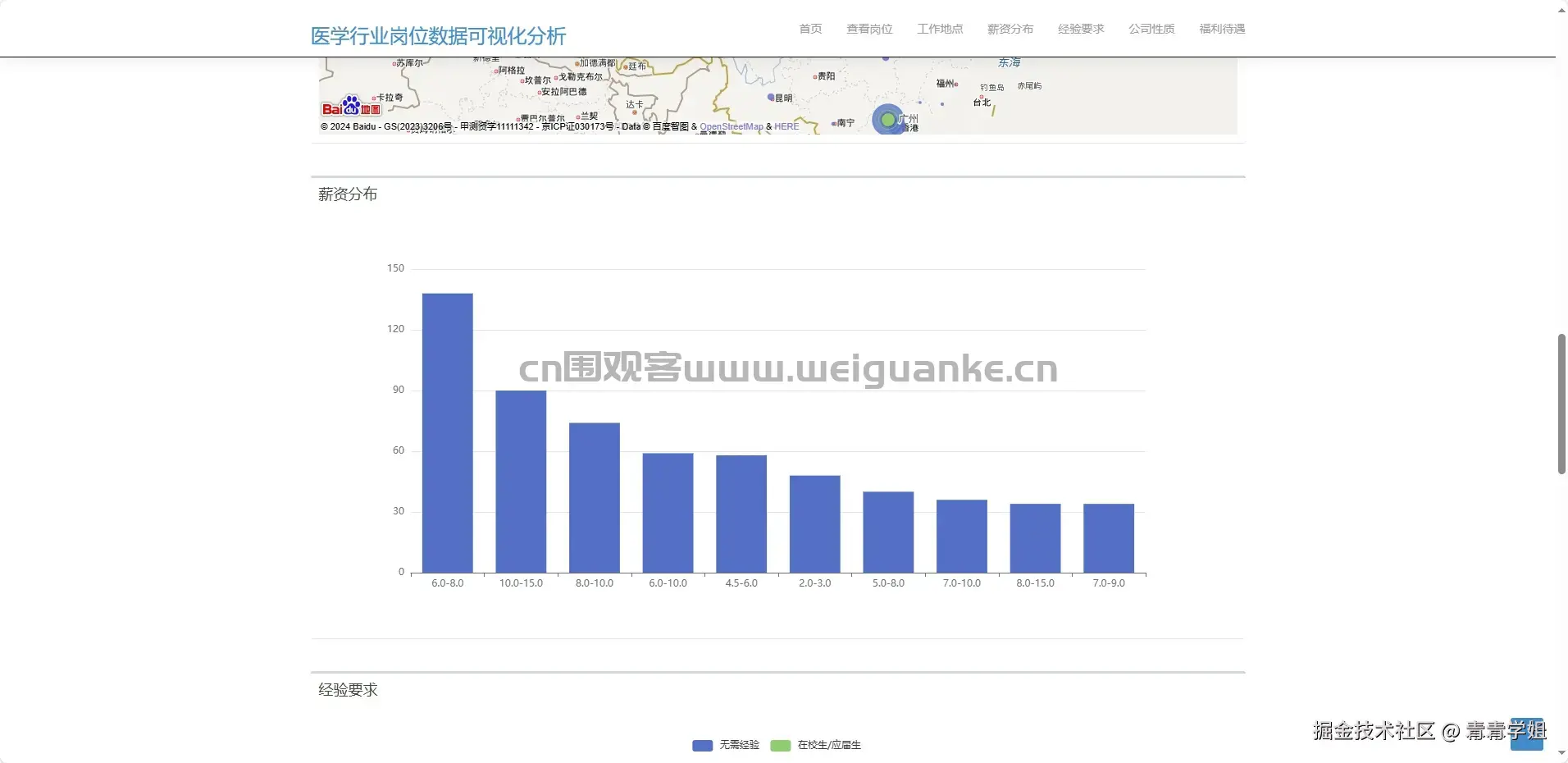Click the 4.5-6.0 x-axis label
This screenshot has height=763, width=1568.
click(x=741, y=583)
